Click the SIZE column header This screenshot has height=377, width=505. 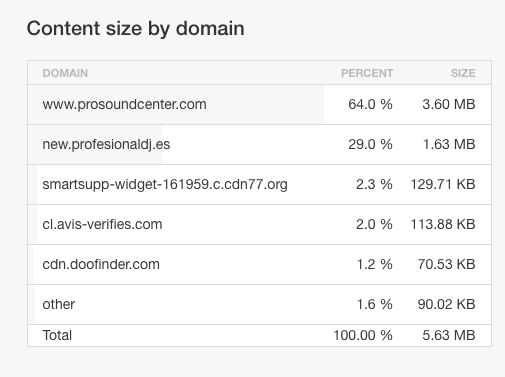click(x=463, y=73)
